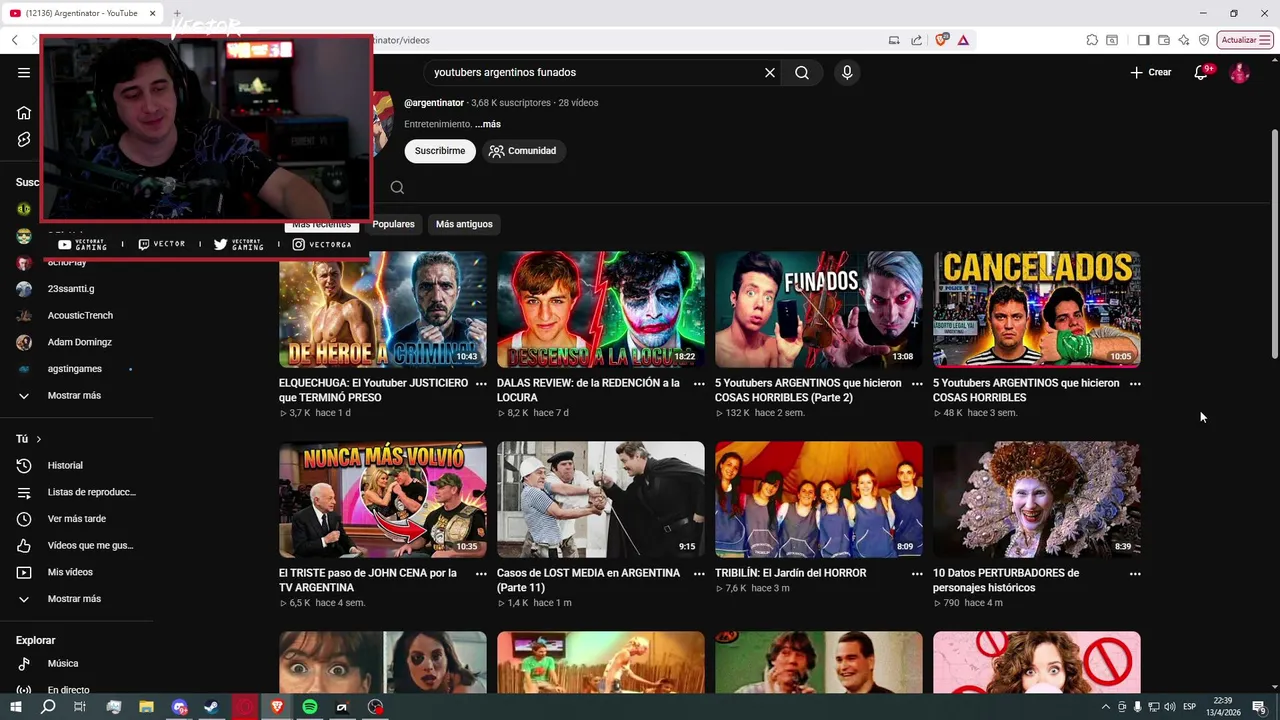Open browser extensions puzzle icon
This screenshot has width=1280, height=720.
(1092, 40)
